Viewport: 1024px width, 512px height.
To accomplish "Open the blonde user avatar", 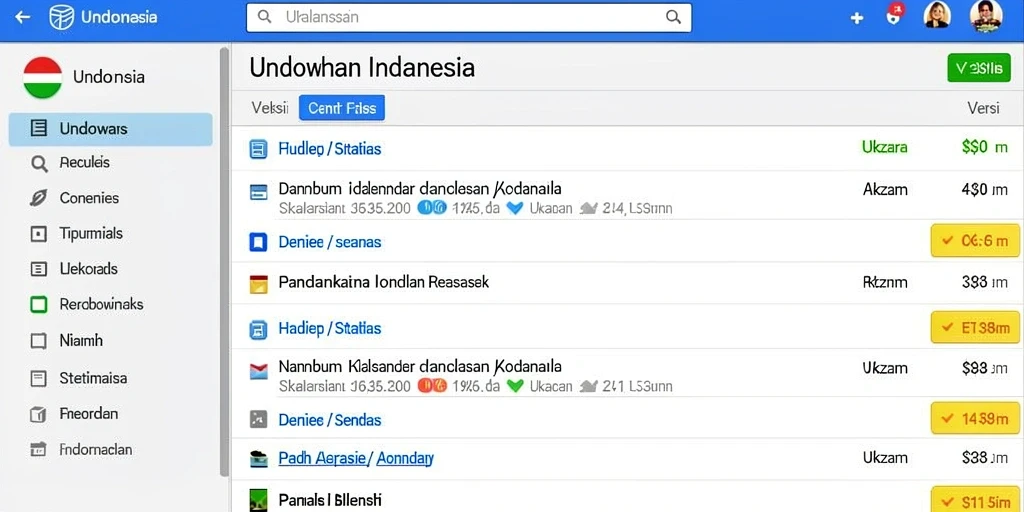I will (937, 15).
